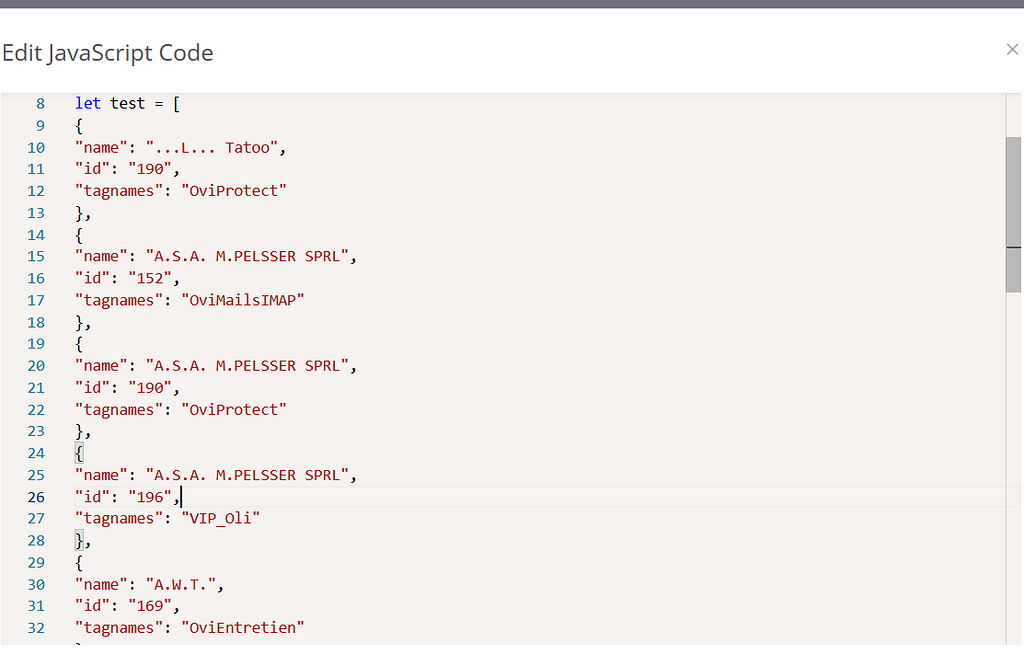Click line number 26 in the gutter
This screenshot has width=1024, height=666.
tap(36, 496)
